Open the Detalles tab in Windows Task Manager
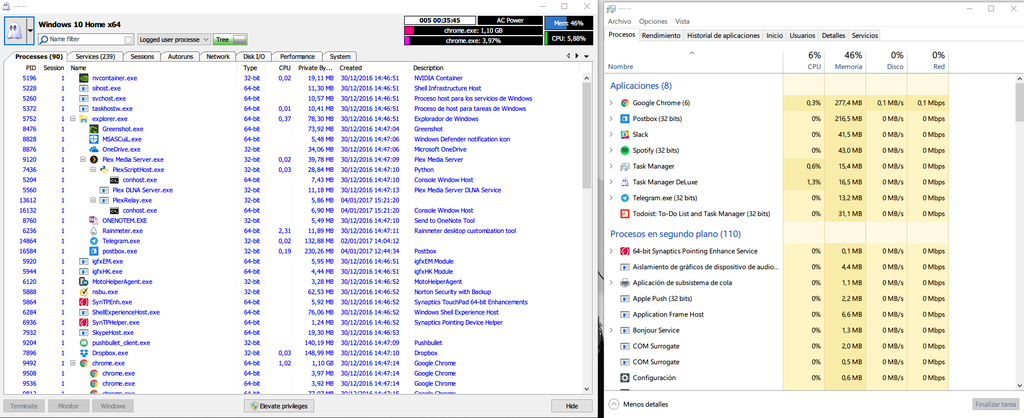Viewport: 1024px width, 418px height. (833, 35)
